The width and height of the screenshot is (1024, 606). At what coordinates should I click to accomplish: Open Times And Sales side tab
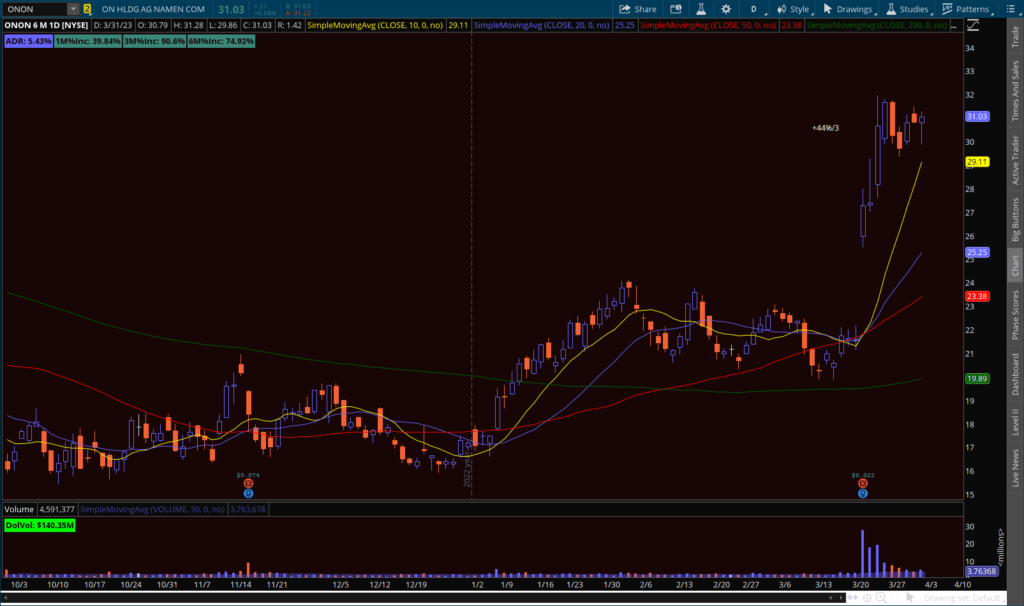point(1015,91)
